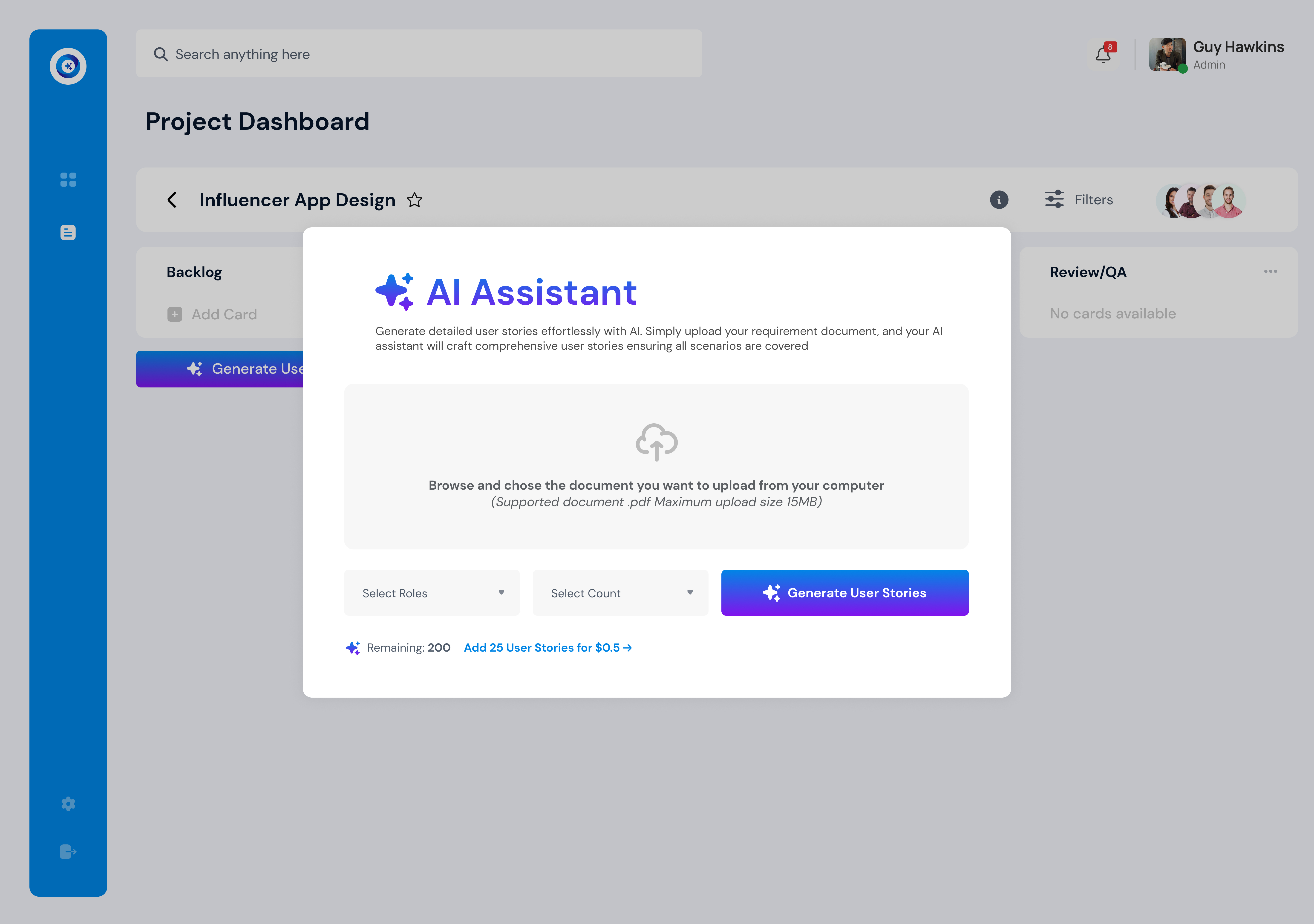Click Generate User Stories button in modal
1314x924 pixels.
point(845,592)
